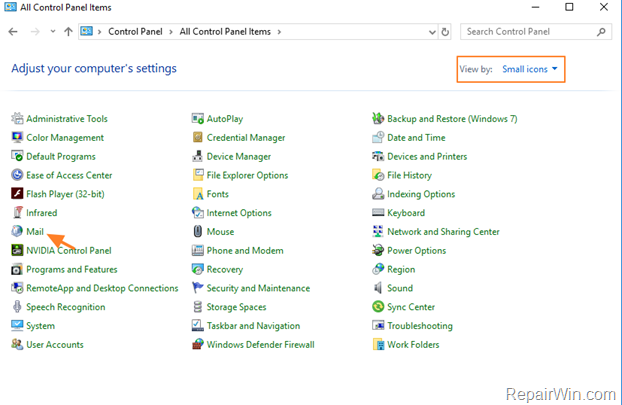Open File Explorer Options link
This screenshot has width=622, height=405.
247,175
